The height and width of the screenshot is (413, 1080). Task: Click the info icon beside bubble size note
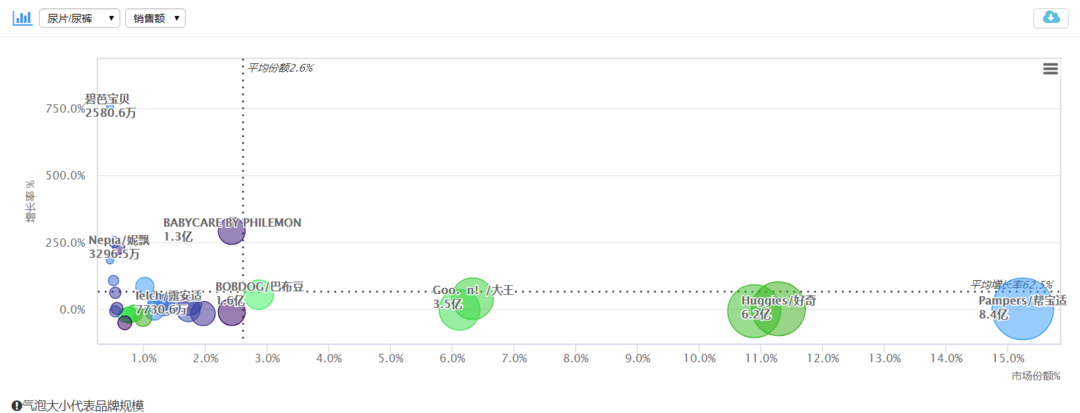[x=16, y=406]
